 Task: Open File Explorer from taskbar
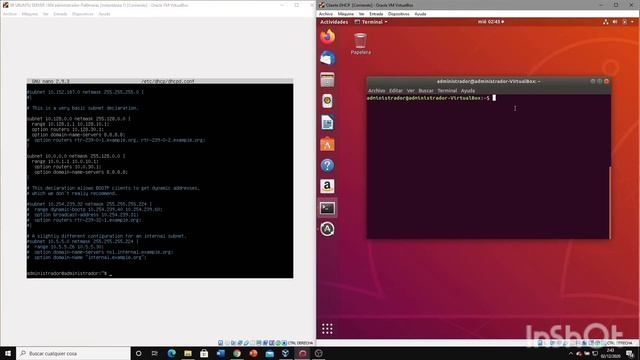pyautogui.click(x=188, y=353)
